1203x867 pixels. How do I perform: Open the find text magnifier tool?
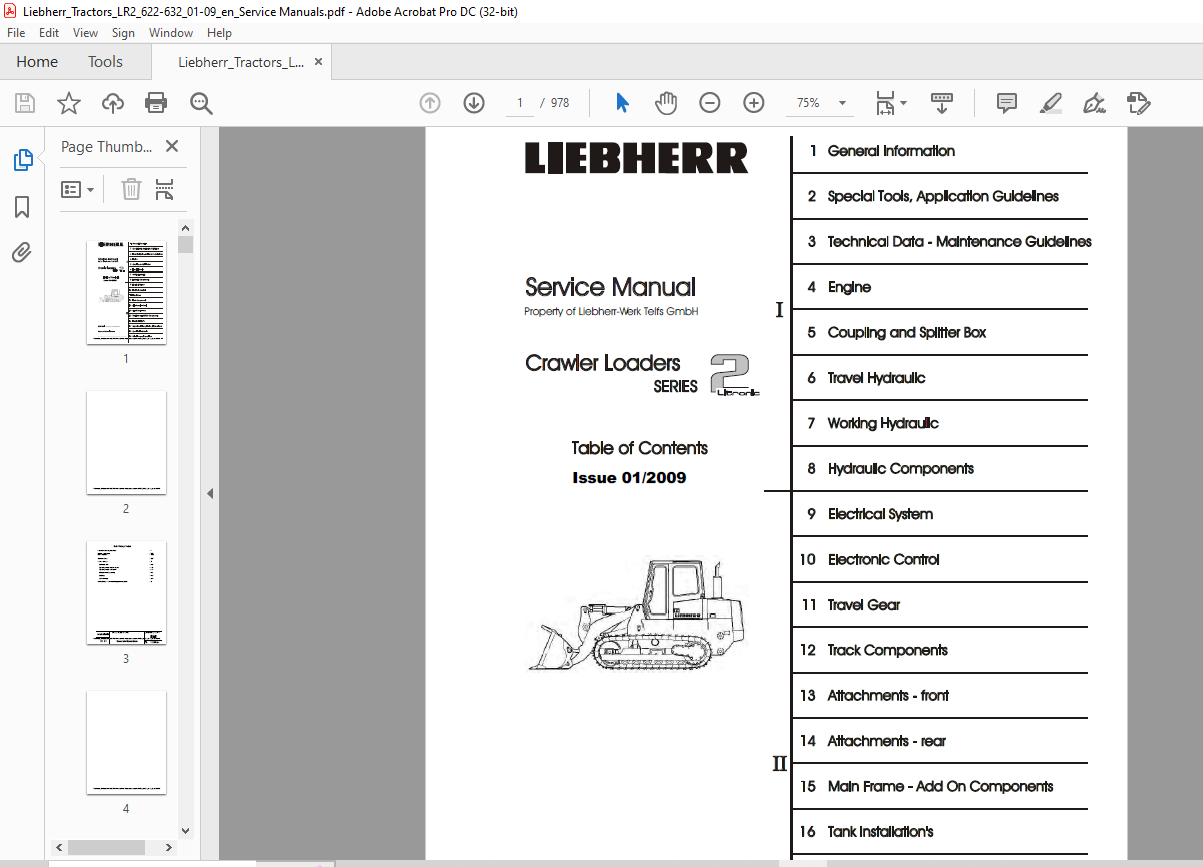[x=201, y=103]
